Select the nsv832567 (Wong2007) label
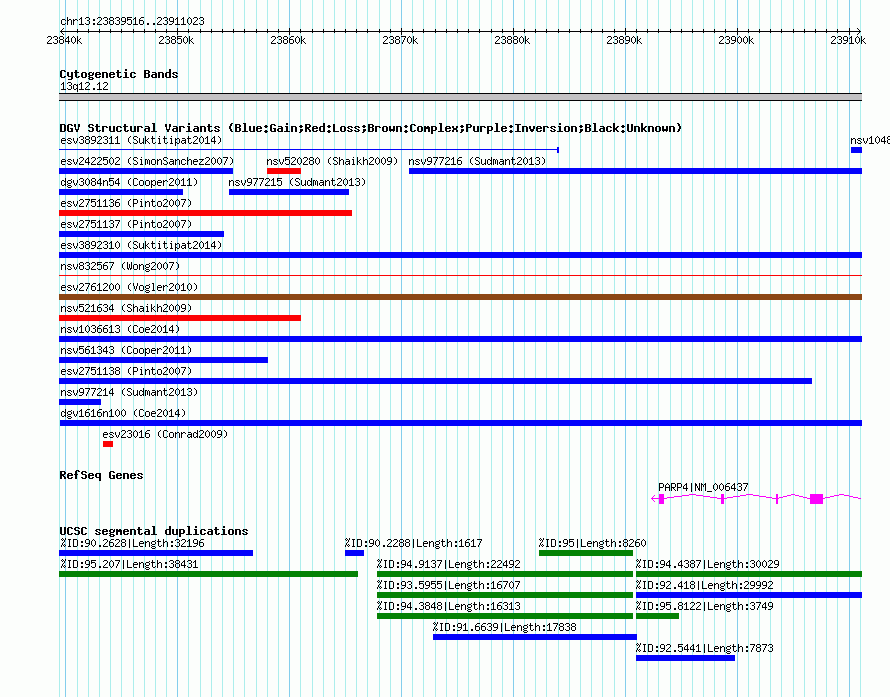This screenshot has height=697, width=890. (x=120, y=266)
